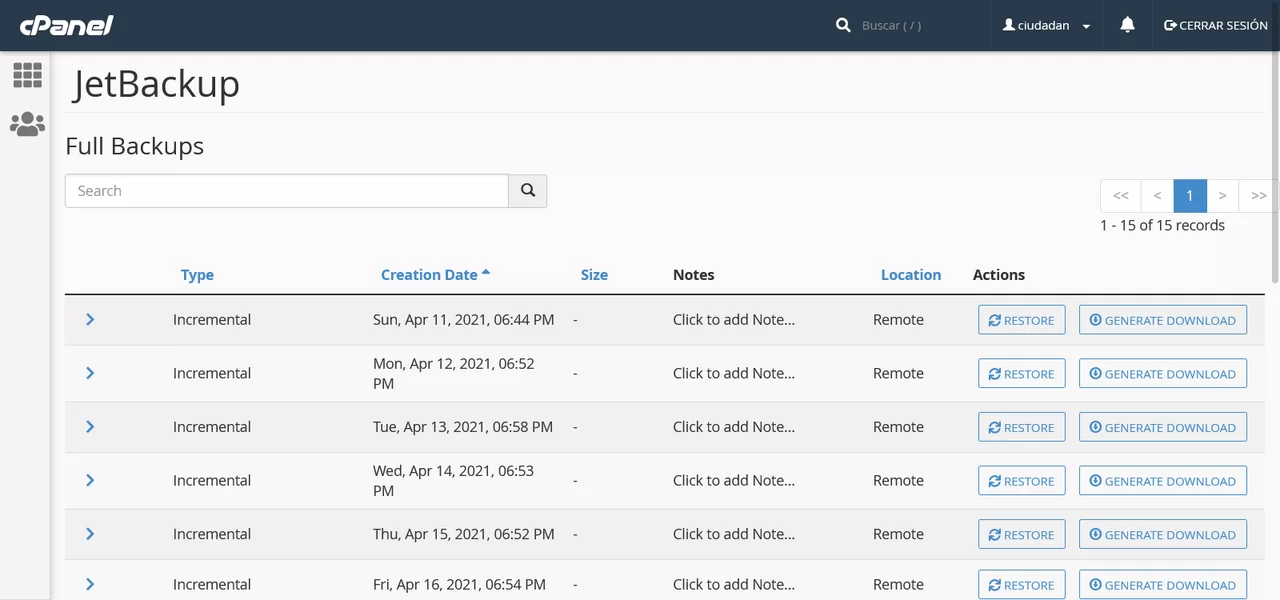Go to first page with << button
Viewport: 1280px width, 600px height.
click(1120, 196)
